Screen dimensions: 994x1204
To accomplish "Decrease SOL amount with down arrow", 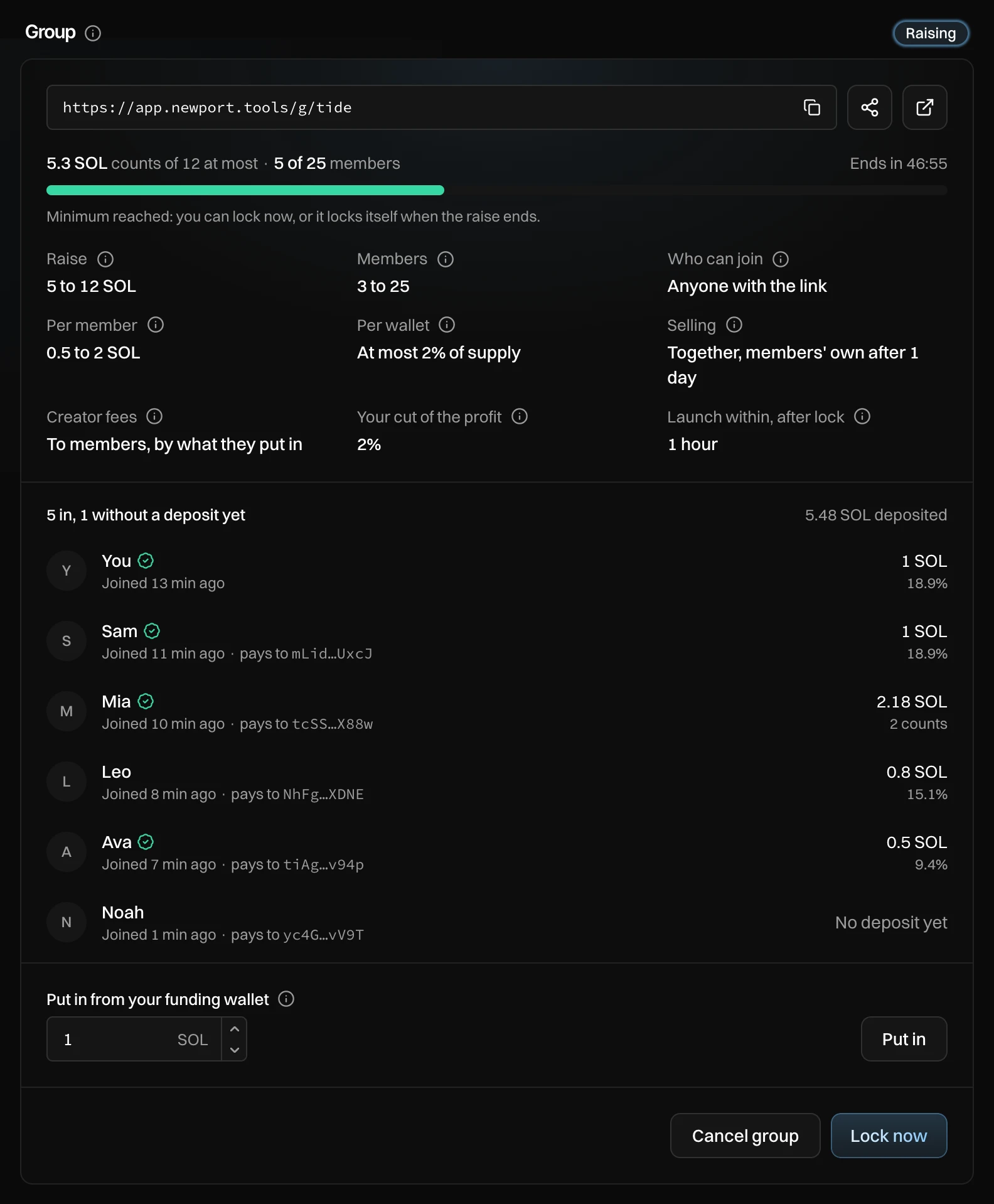I will [x=235, y=1050].
